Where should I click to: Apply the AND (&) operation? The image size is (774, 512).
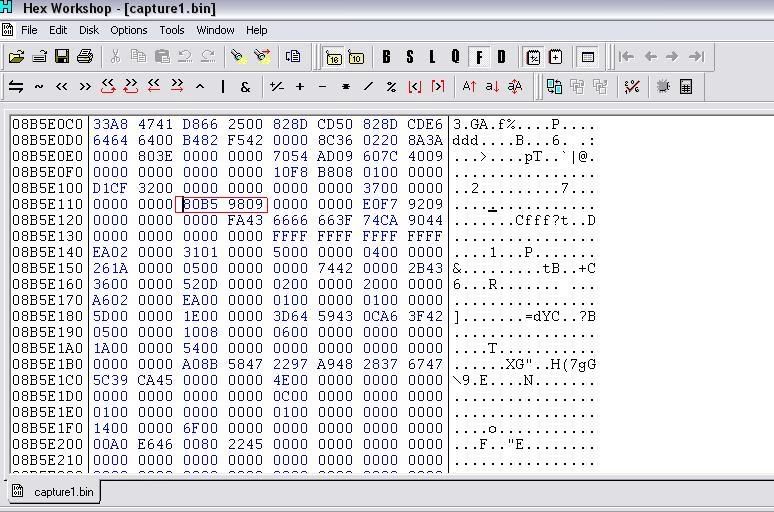[x=245, y=87]
